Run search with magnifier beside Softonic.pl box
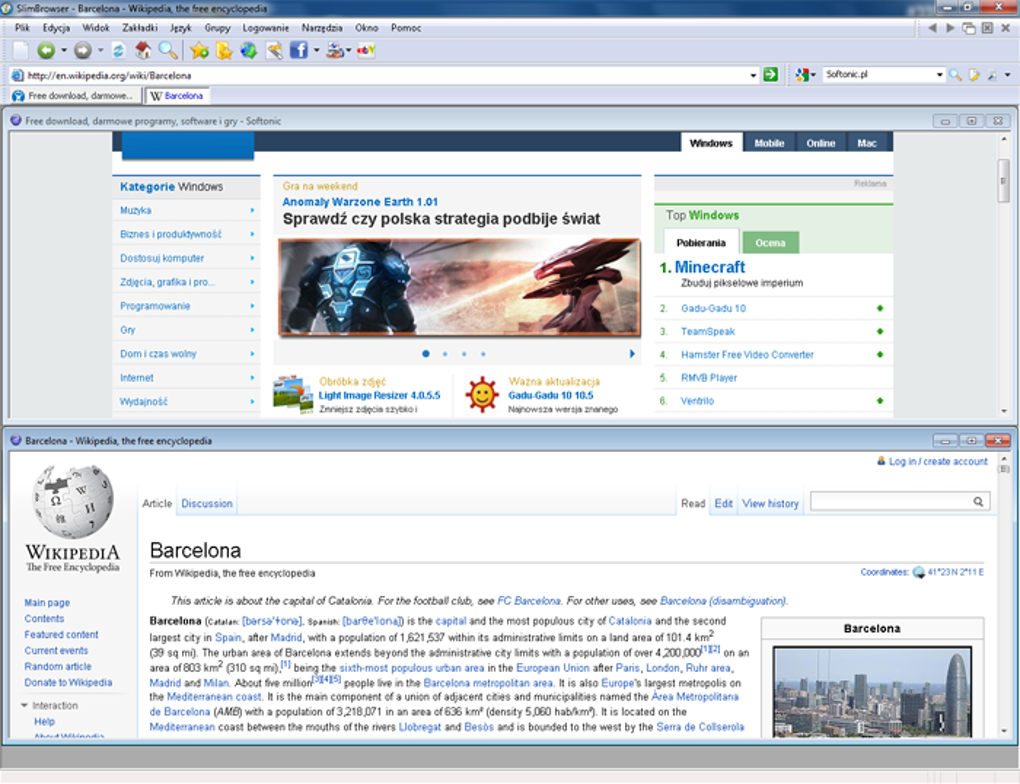The image size is (1020, 784). pos(955,75)
